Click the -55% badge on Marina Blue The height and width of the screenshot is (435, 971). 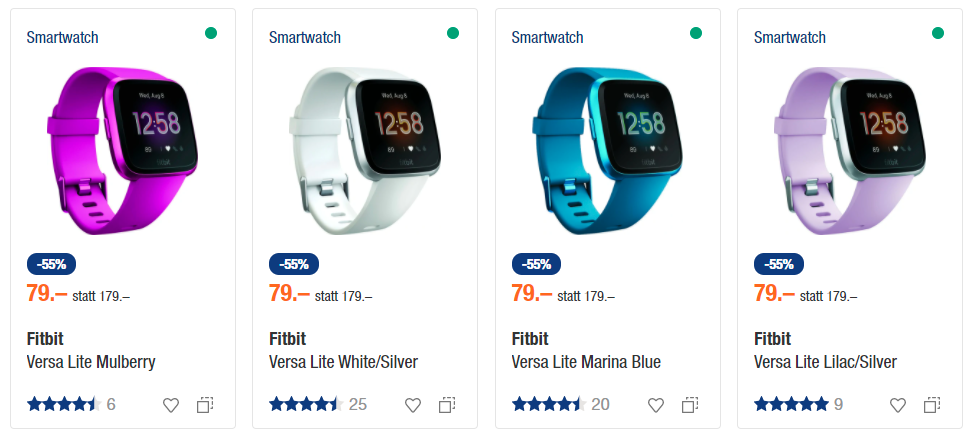point(536,264)
